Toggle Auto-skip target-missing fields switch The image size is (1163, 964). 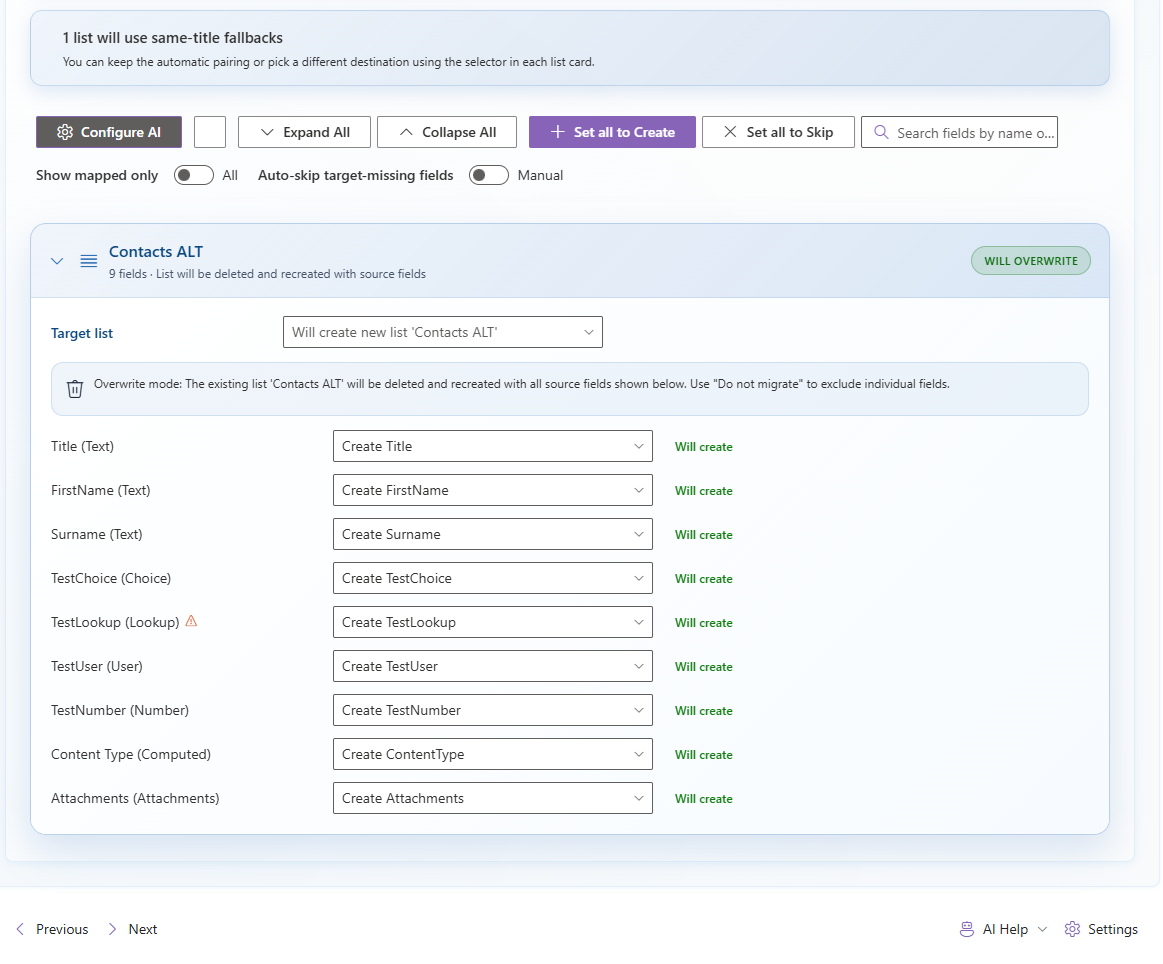tap(489, 175)
